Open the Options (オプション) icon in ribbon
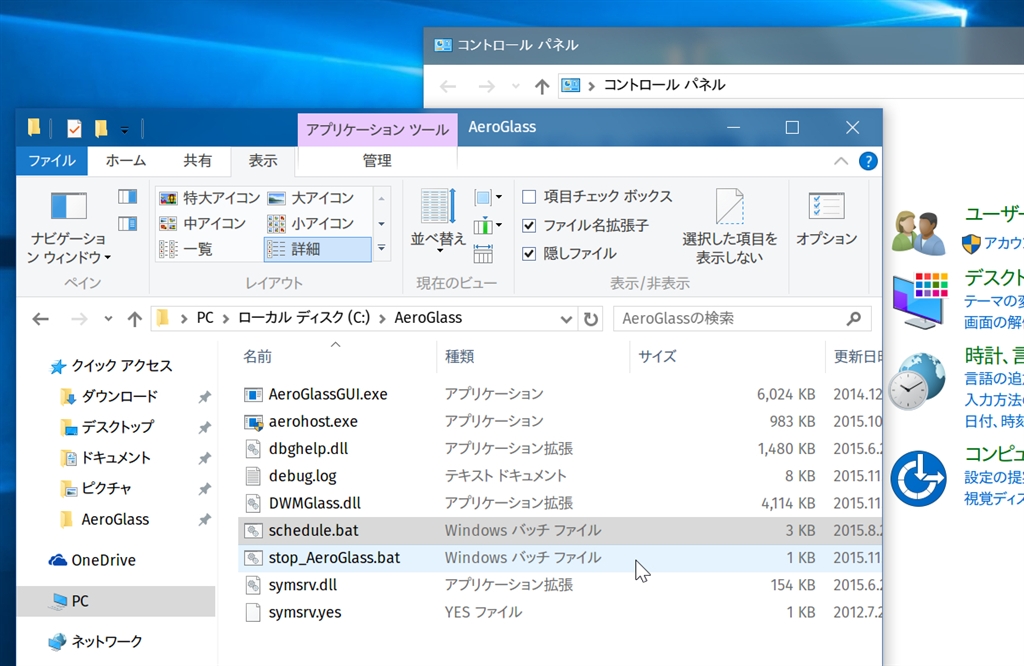This screenshot has height=666, width=1024. (826, 207)
